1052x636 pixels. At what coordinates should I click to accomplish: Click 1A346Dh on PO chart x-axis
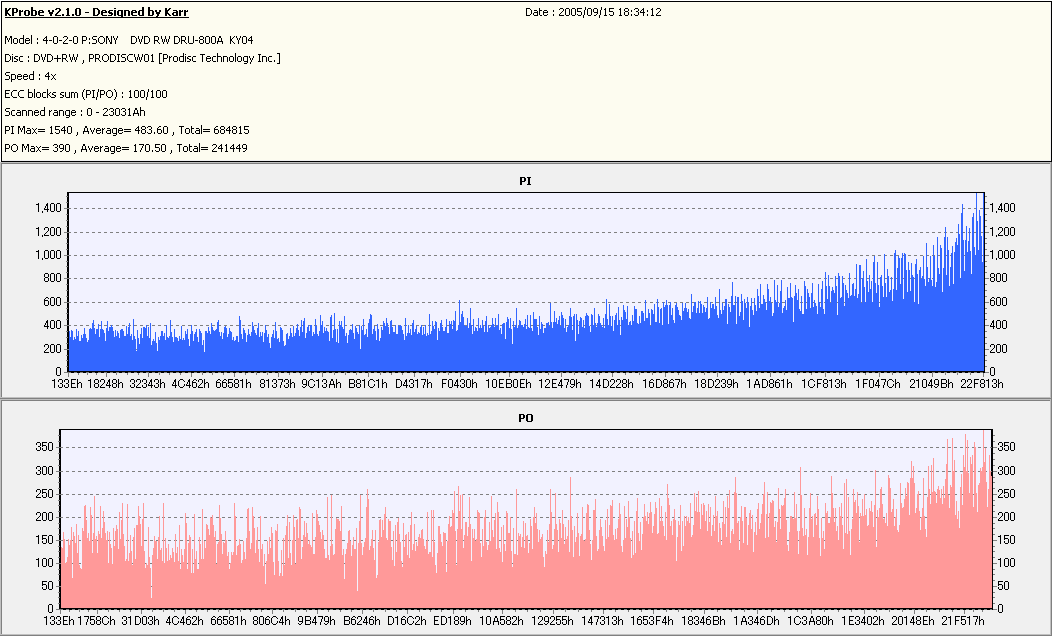756,621
